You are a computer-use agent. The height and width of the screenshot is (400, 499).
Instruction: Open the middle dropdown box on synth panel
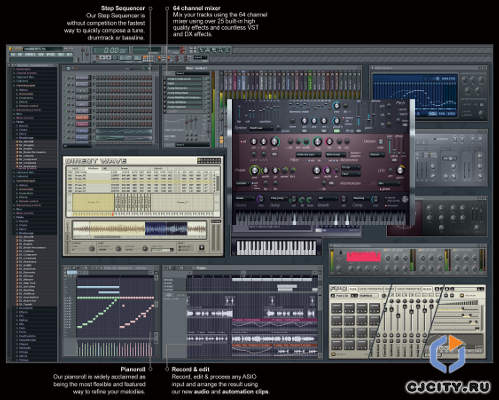(x=336, y=155)
